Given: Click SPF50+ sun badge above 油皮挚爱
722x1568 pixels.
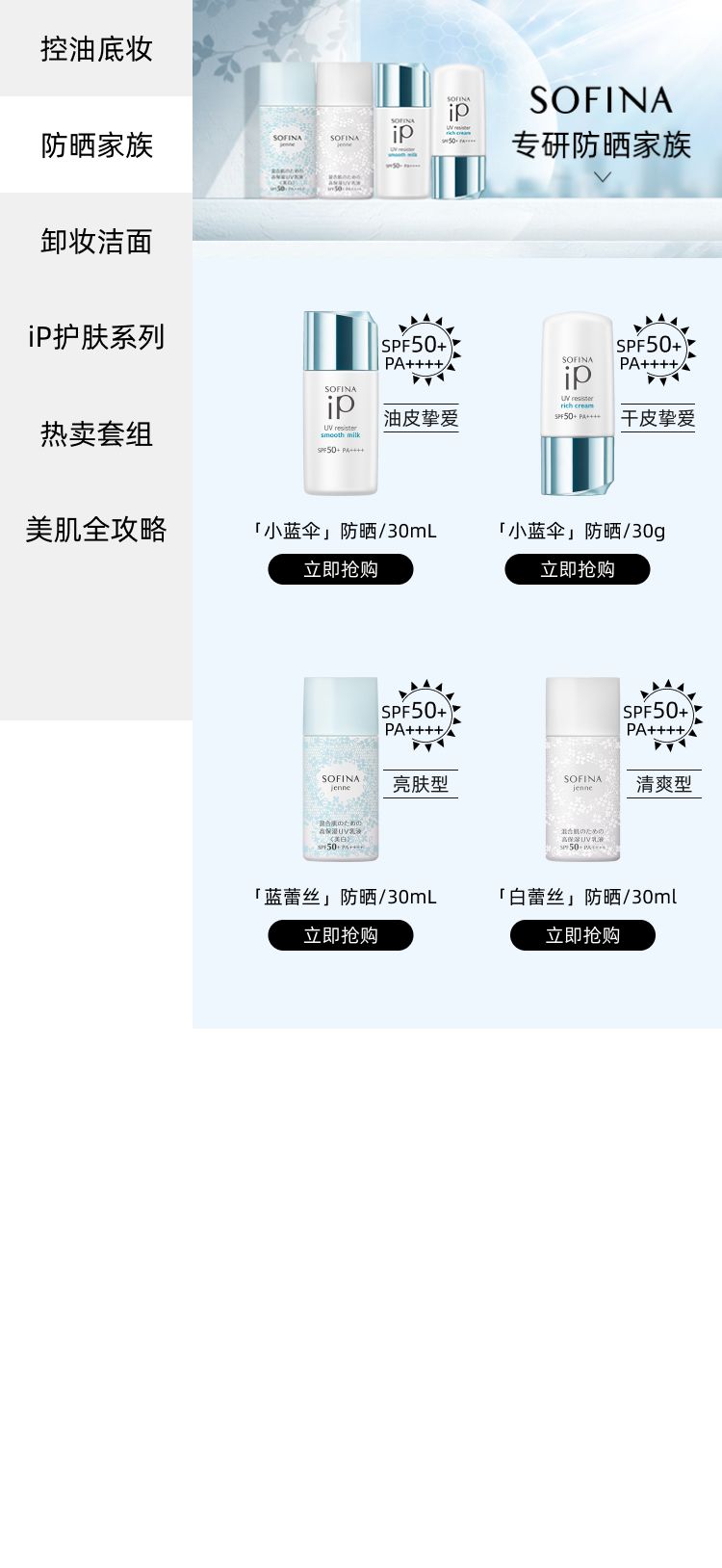Looking at the screenshot, I should coord(421,350).
